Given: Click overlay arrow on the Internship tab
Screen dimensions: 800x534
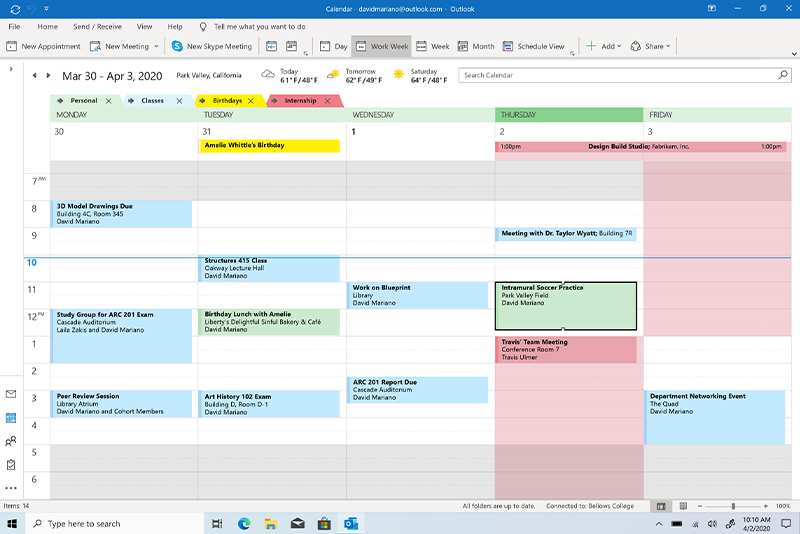Looking at the screenshot, I should pyautogui.click(x=274, y=100).
